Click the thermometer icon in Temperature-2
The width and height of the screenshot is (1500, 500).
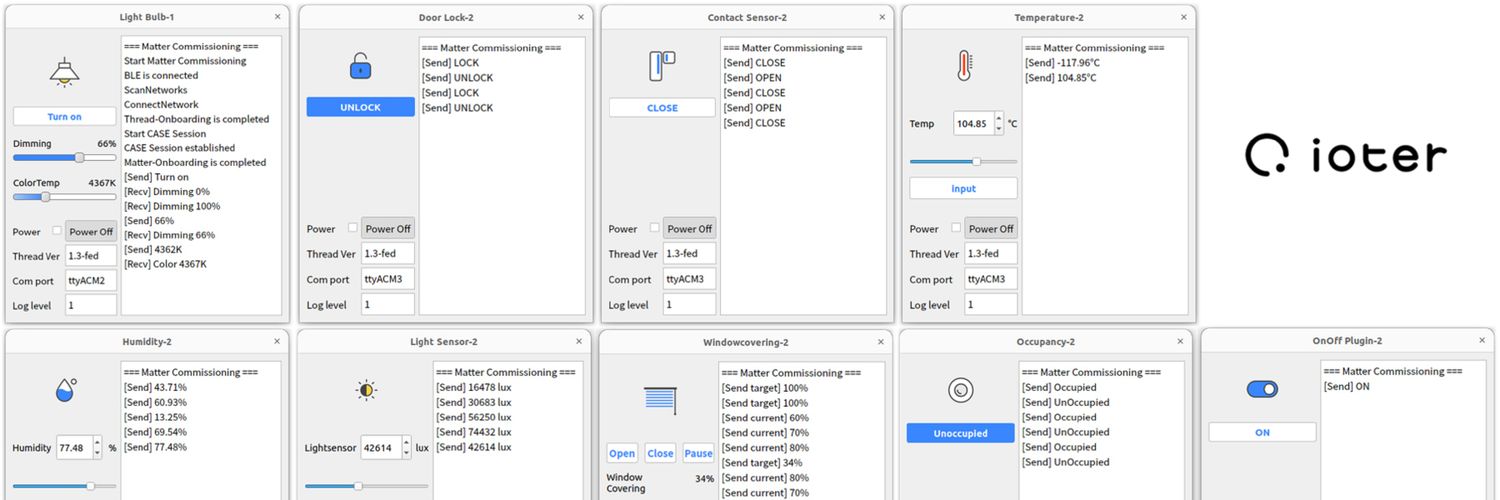[963, 66]
